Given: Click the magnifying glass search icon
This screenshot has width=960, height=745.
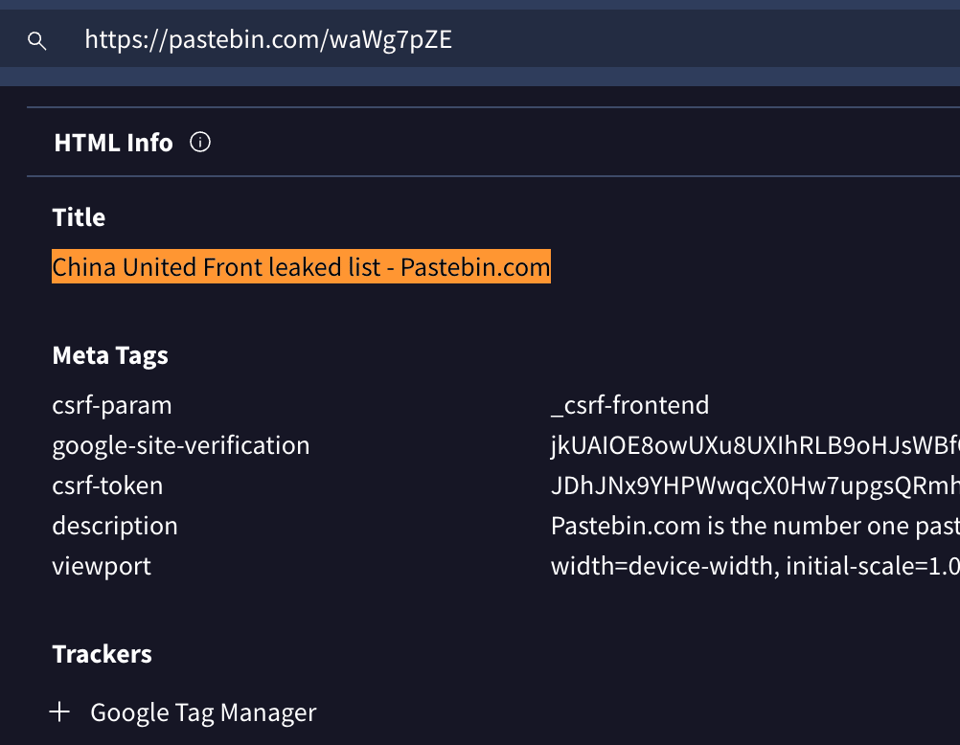Looking at the screenshot, I should 36,41.
